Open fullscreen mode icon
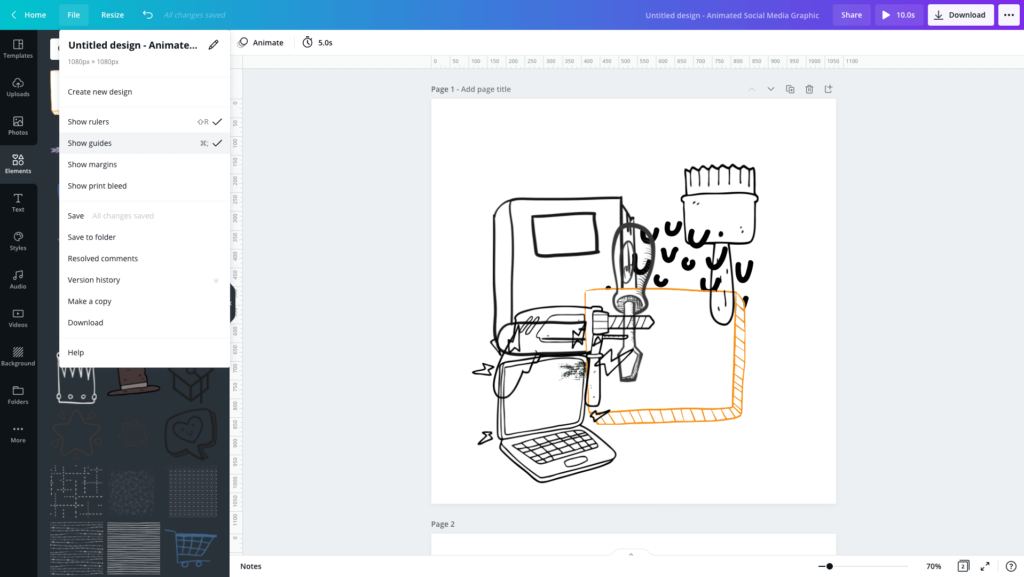 [x=985, y=566]
